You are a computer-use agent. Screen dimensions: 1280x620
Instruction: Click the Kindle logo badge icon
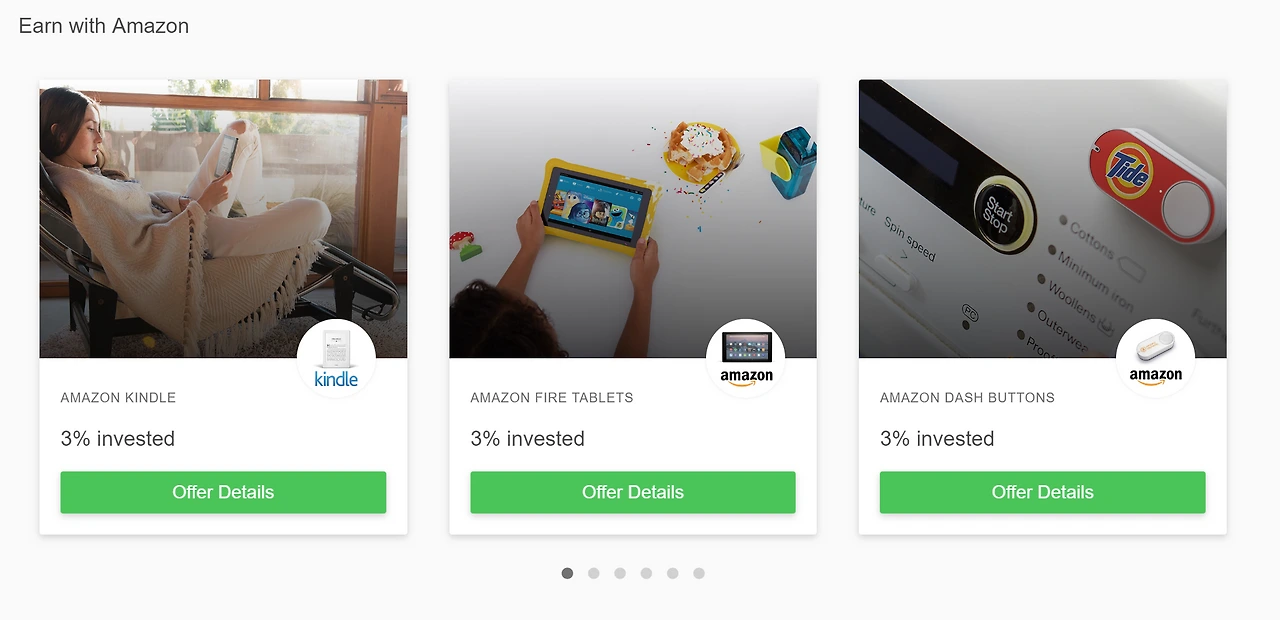pos(336,358)
